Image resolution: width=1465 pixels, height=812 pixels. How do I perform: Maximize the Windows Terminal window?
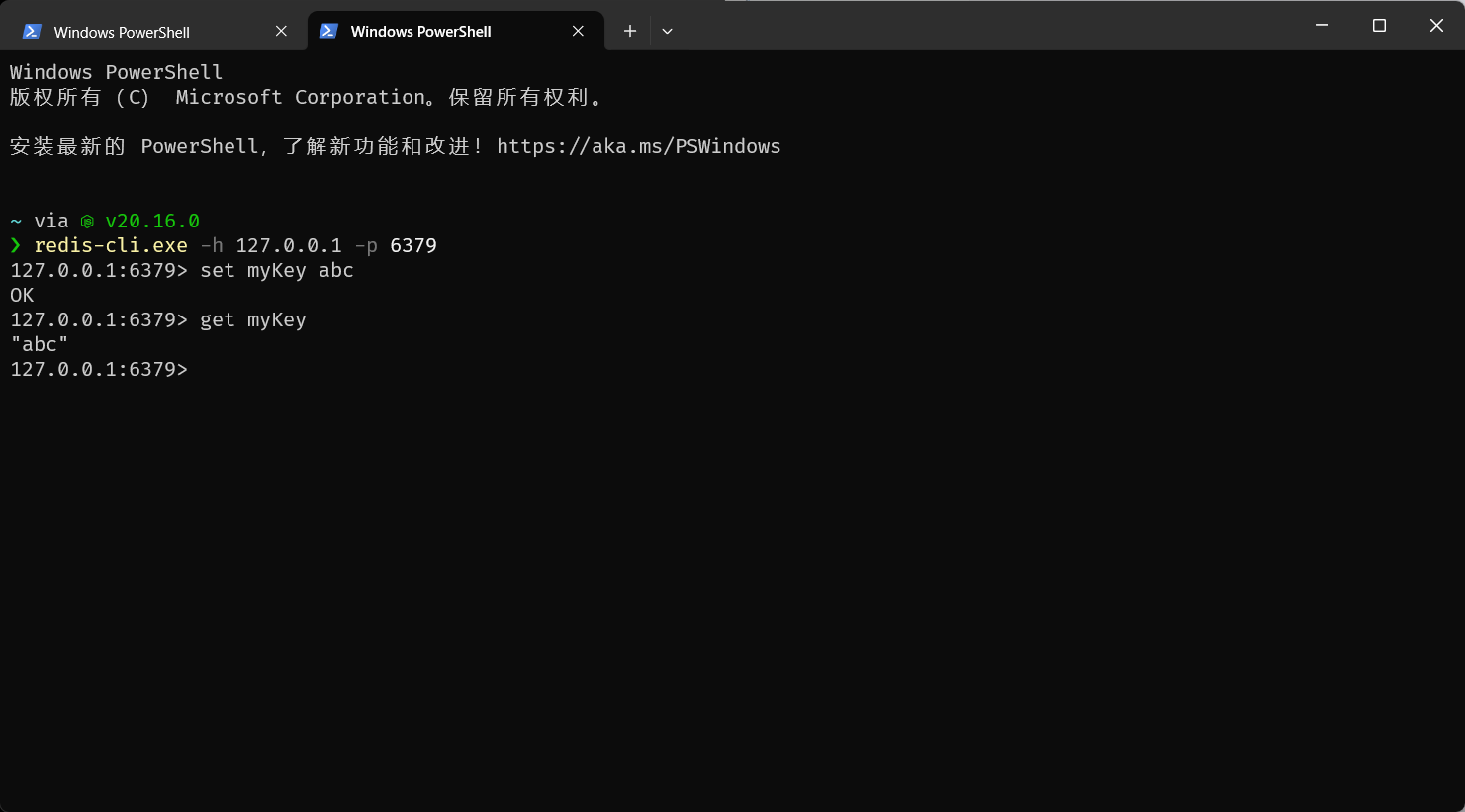(x=1379, y=25)
